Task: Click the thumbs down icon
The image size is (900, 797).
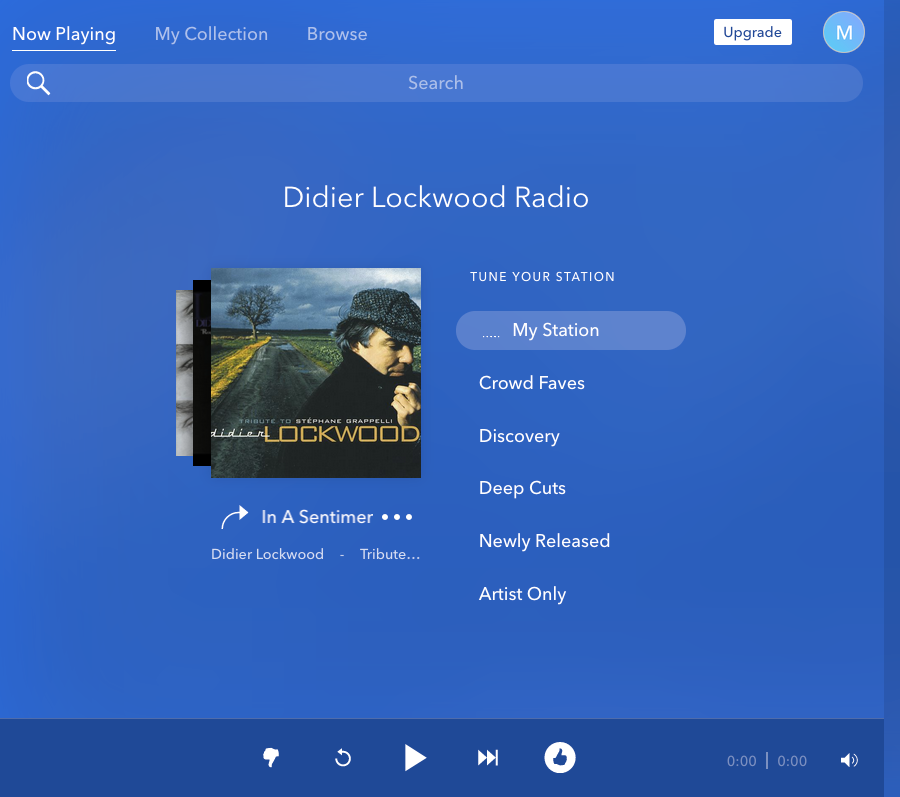Action: tap(270, 758)
